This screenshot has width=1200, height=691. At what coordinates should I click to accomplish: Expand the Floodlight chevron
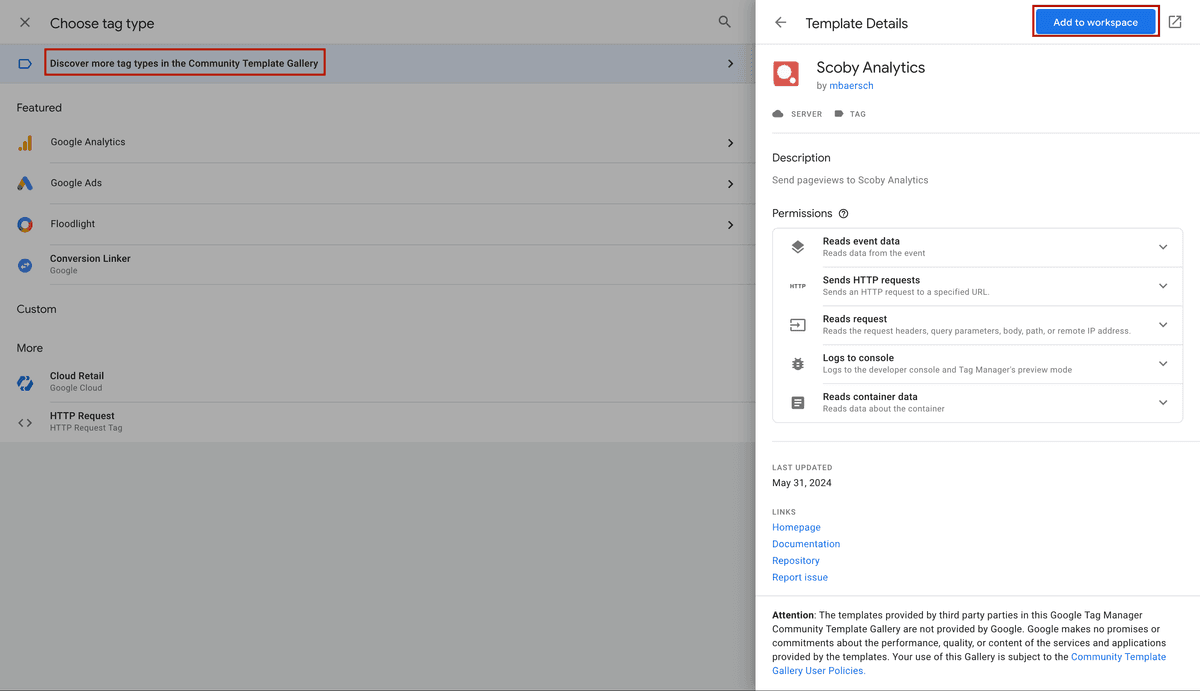tap(731, 225)
